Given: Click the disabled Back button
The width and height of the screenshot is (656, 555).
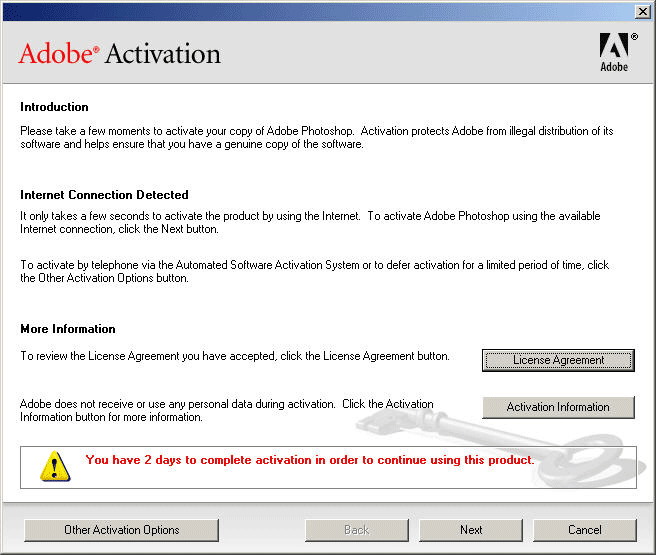Looking at the screenshot, I should tap(356, 530).
